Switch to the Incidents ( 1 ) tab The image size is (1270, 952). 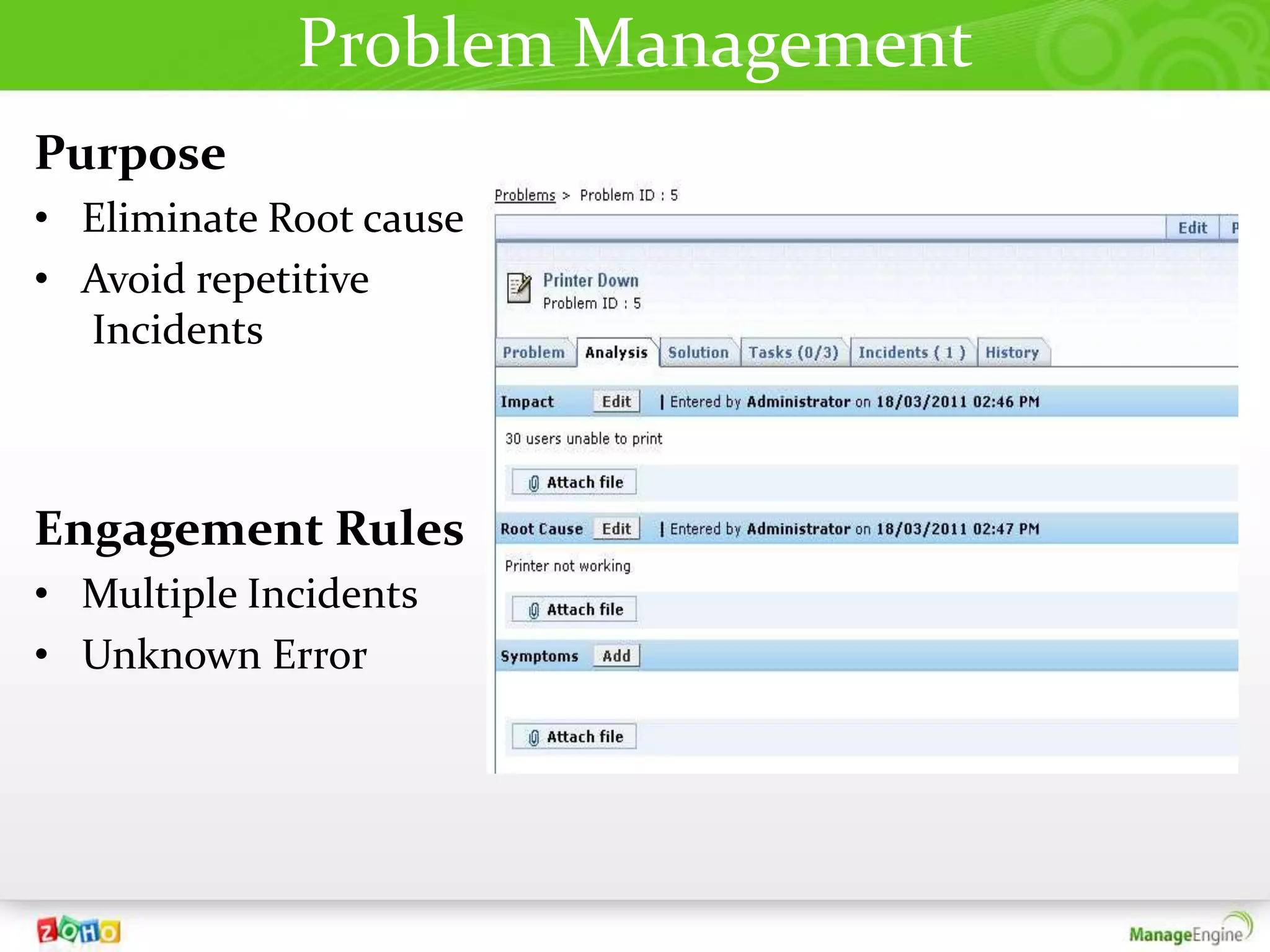point(912,353)
